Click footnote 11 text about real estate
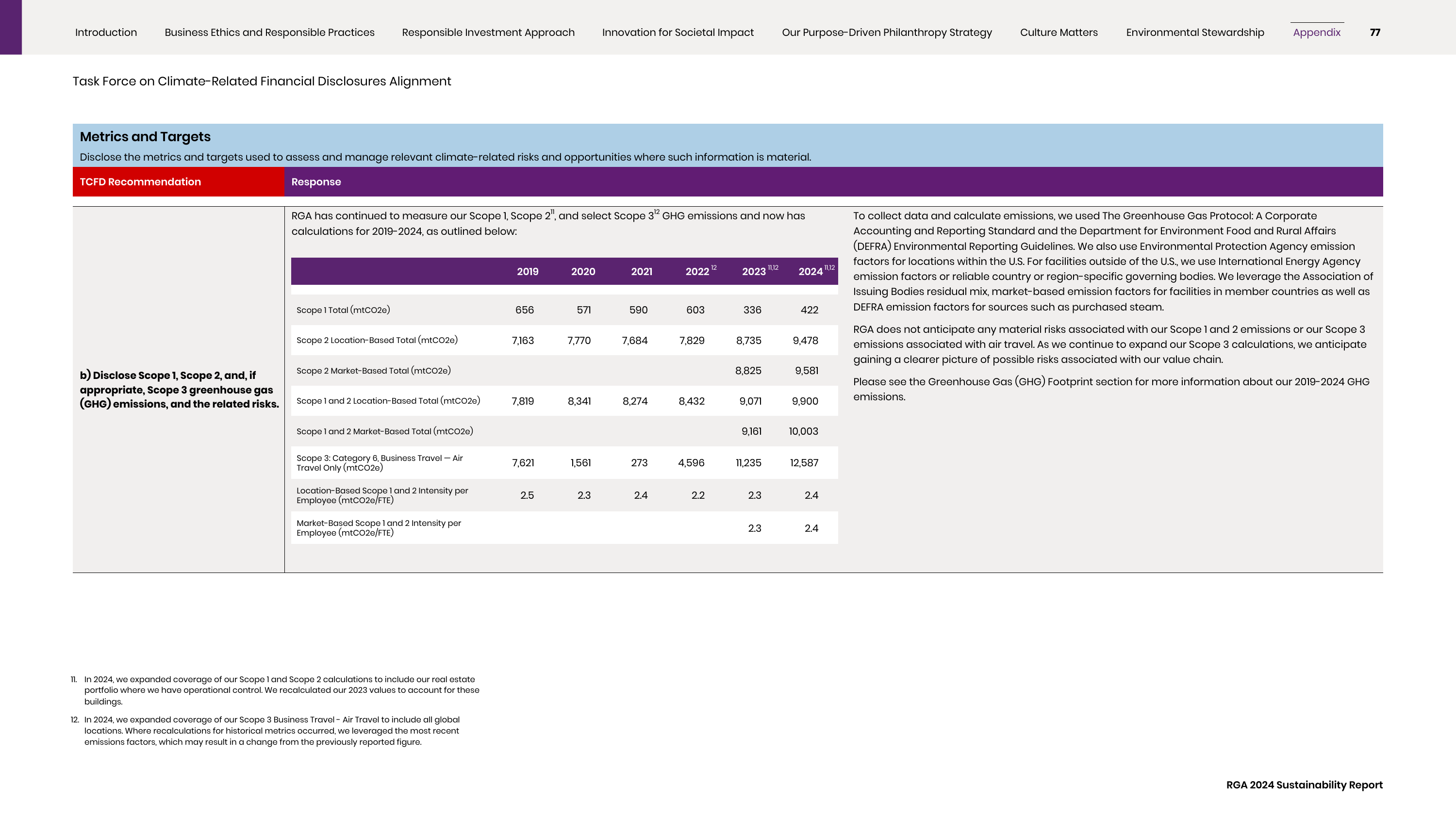 click(x=281, y=690)
